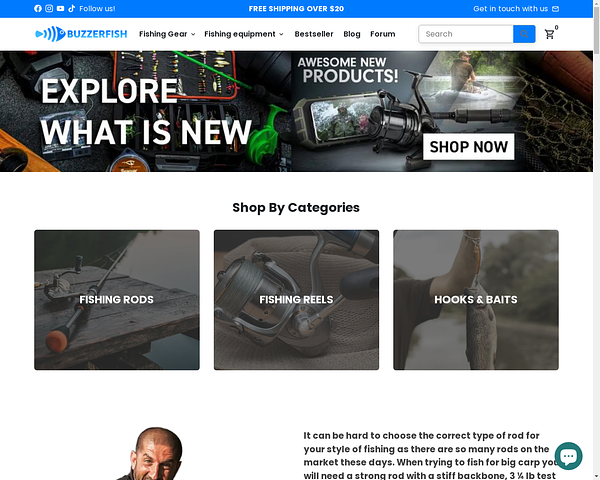Screen dimensions: 600x480
Task: Open the Forum menu link
Action: [383, 34]
